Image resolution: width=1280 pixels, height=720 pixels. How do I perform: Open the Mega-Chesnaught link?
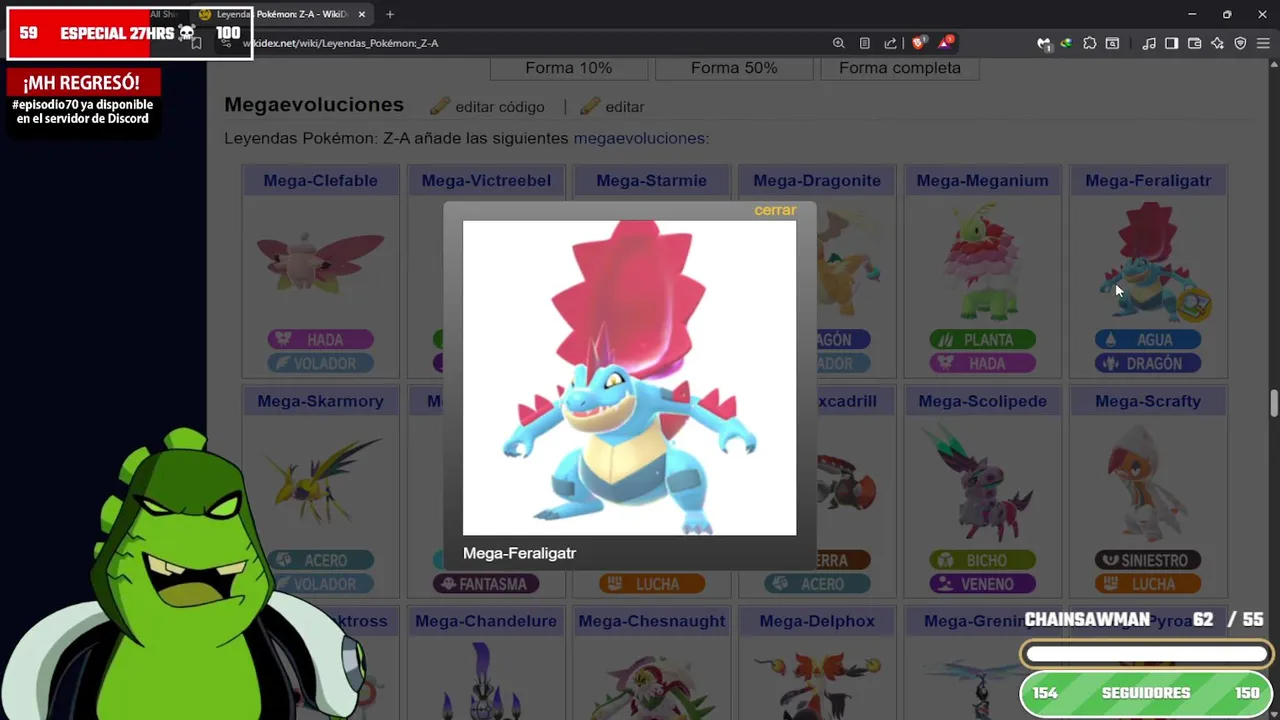[x=652, y=621]
